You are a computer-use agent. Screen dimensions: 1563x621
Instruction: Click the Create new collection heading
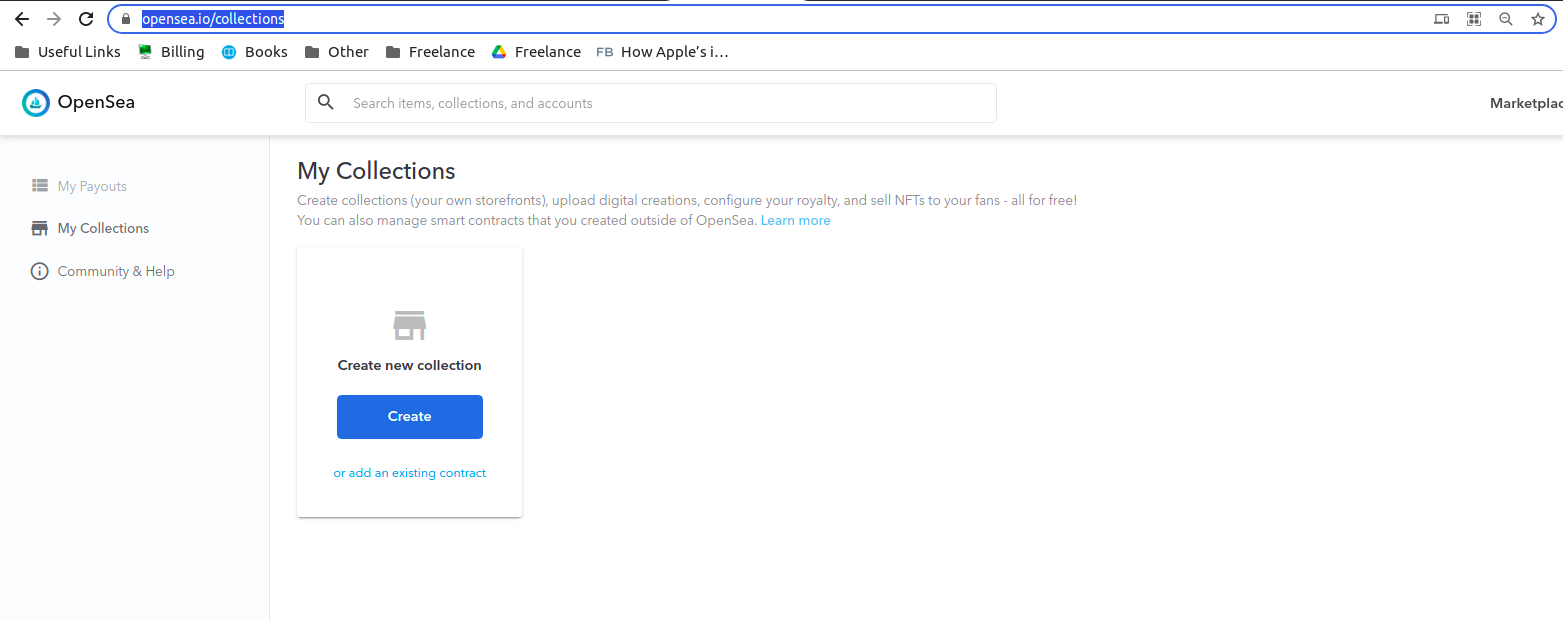[x=410, y=365]
